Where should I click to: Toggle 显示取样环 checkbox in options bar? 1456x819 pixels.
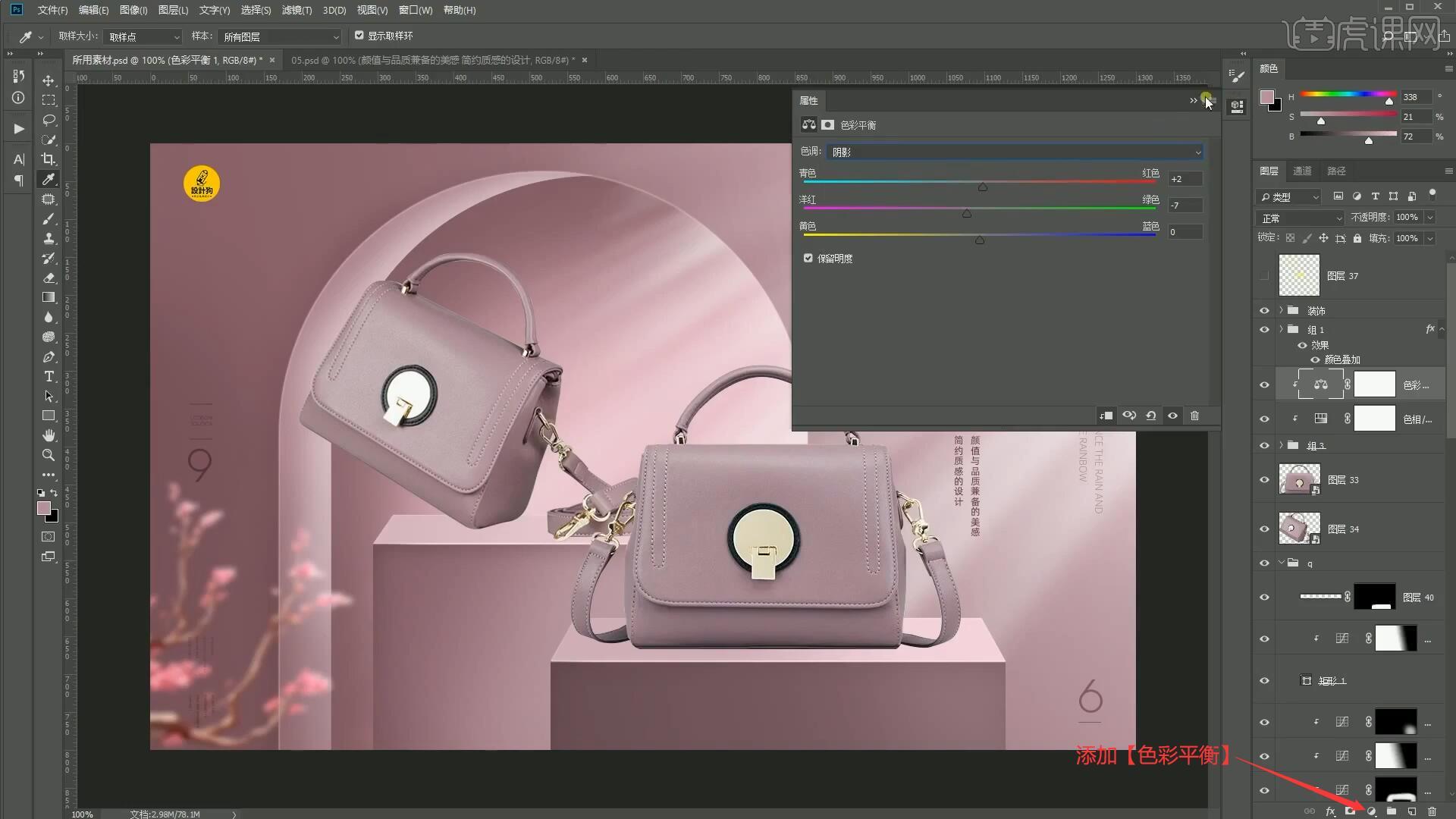[x=359, y=36]
